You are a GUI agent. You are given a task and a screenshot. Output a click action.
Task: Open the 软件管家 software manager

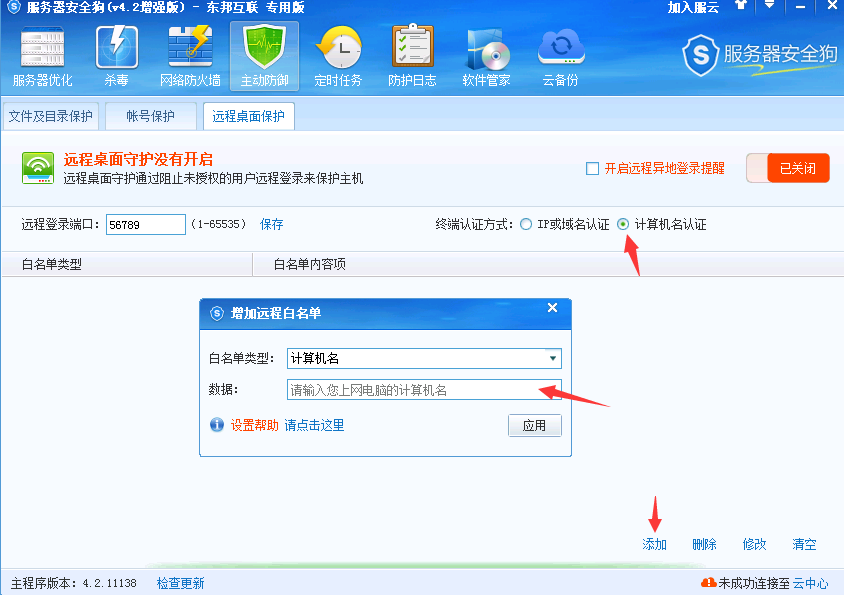(486, 57)
